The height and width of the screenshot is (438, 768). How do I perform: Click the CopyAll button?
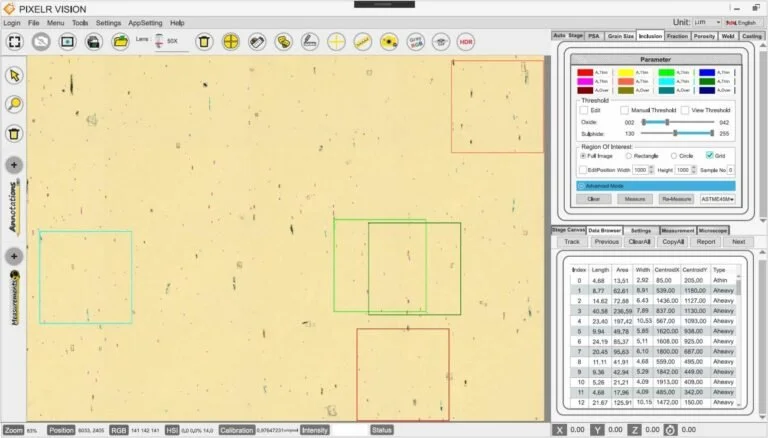point(672,242)
